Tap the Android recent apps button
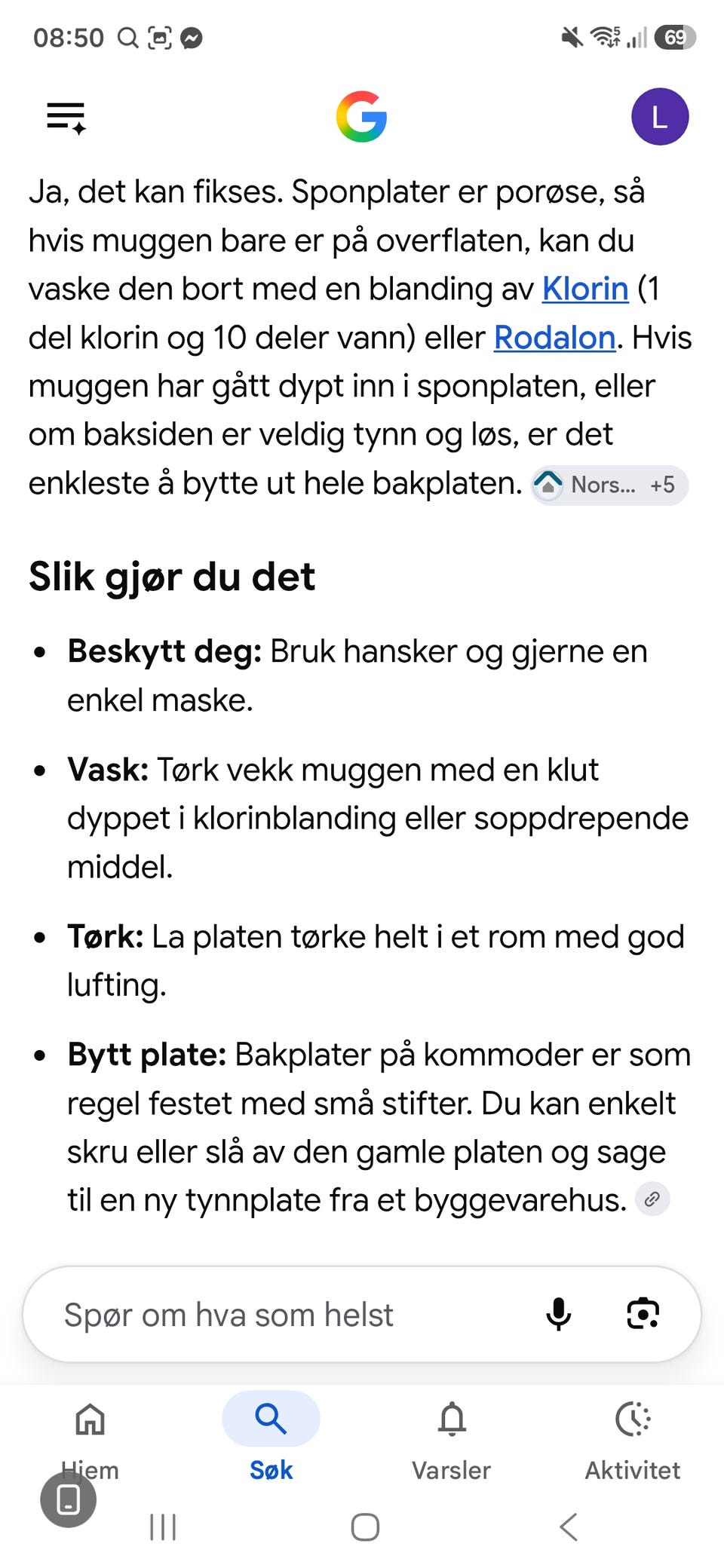This screenshot has width=724, height=1568. (x=163, y=1527)
